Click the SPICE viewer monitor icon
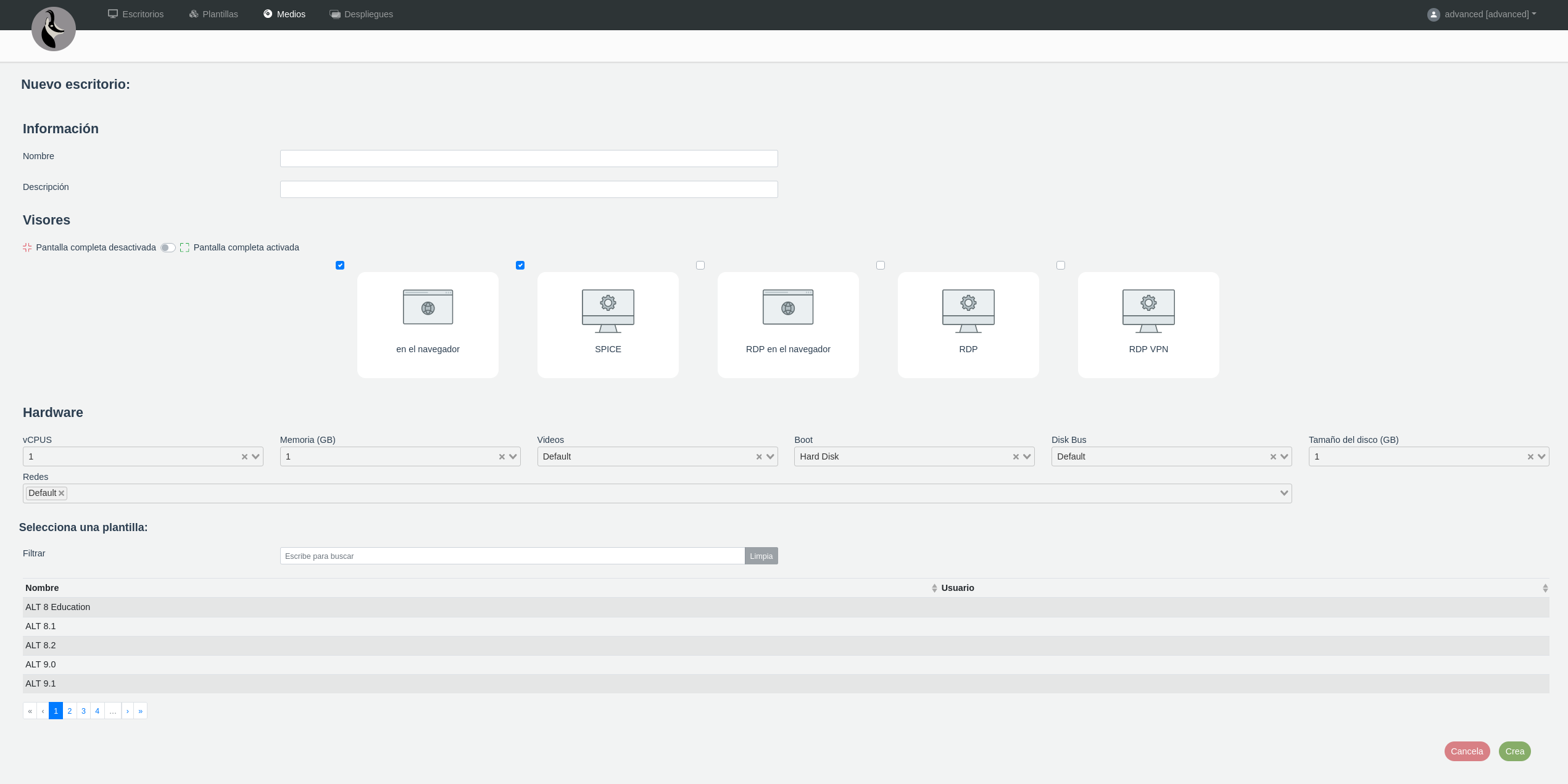 tap(608, 310)
